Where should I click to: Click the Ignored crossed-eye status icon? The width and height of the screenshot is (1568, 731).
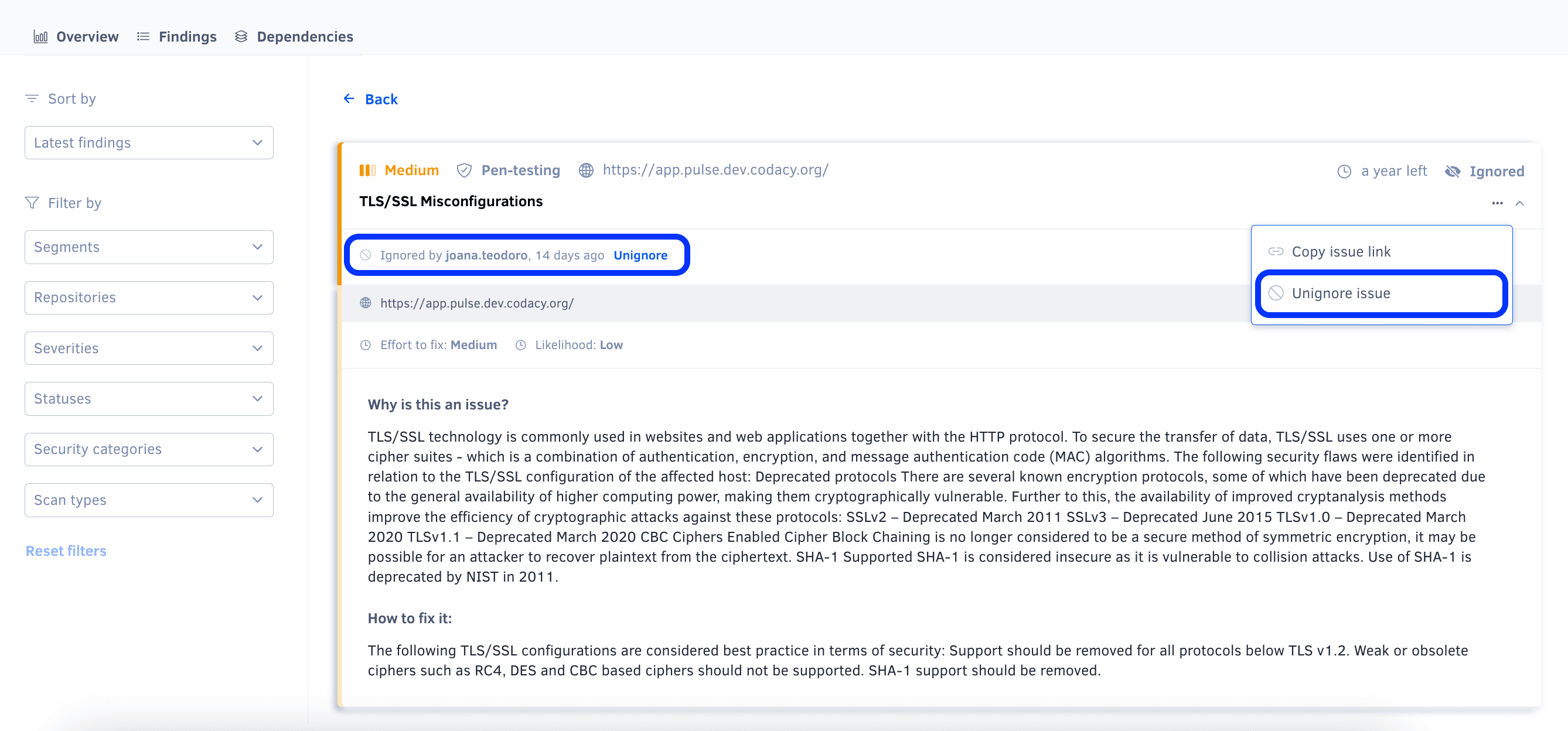click(x=1453, y=172)
